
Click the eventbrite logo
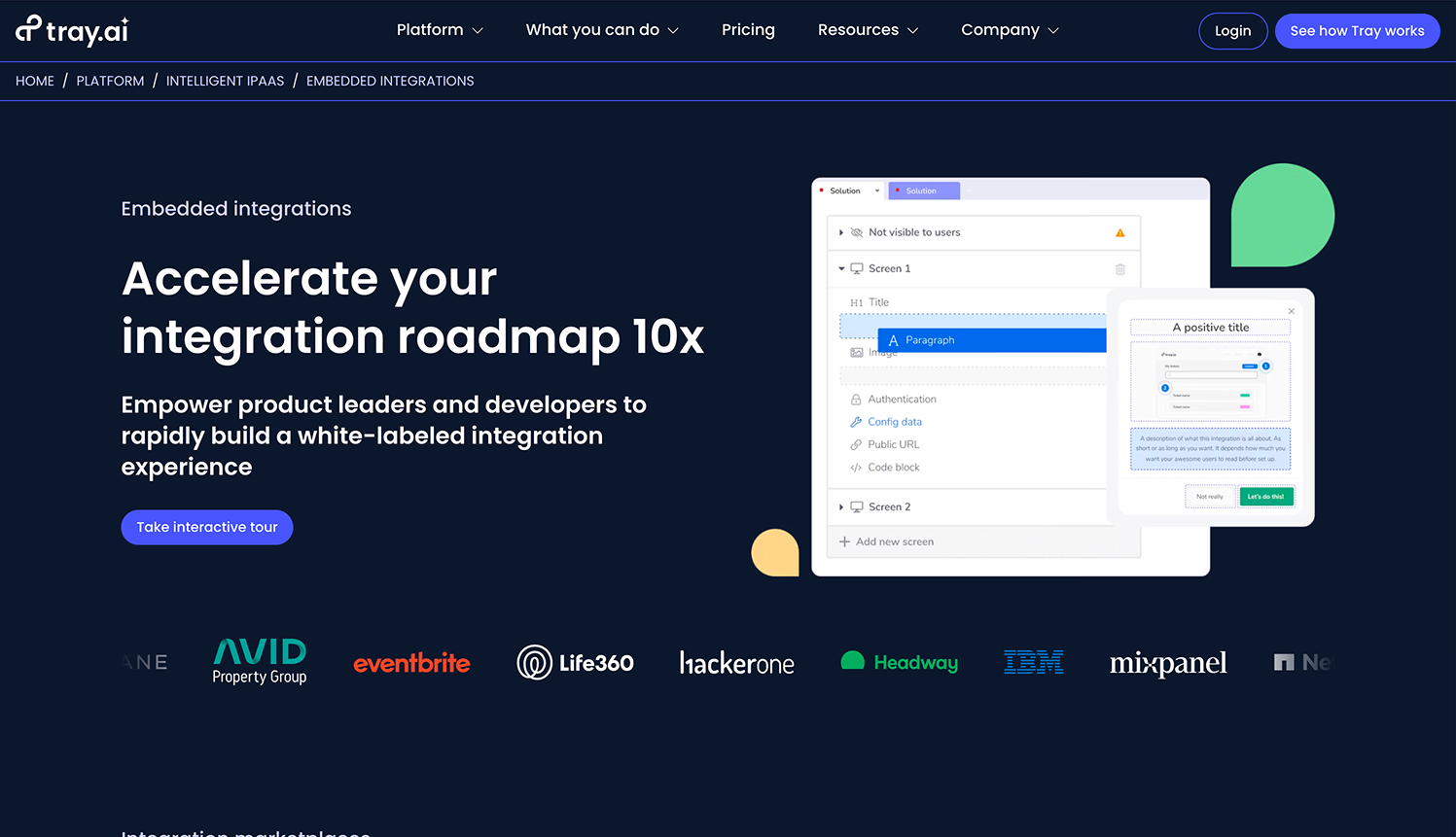[411, 663]
